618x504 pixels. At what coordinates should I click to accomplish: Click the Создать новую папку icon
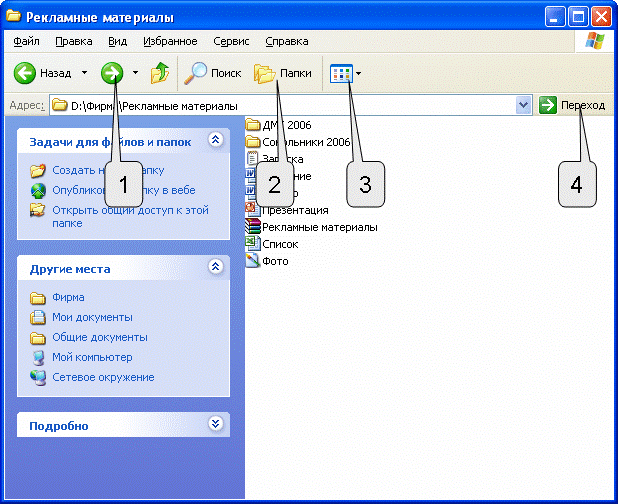[x=38, y=170]
